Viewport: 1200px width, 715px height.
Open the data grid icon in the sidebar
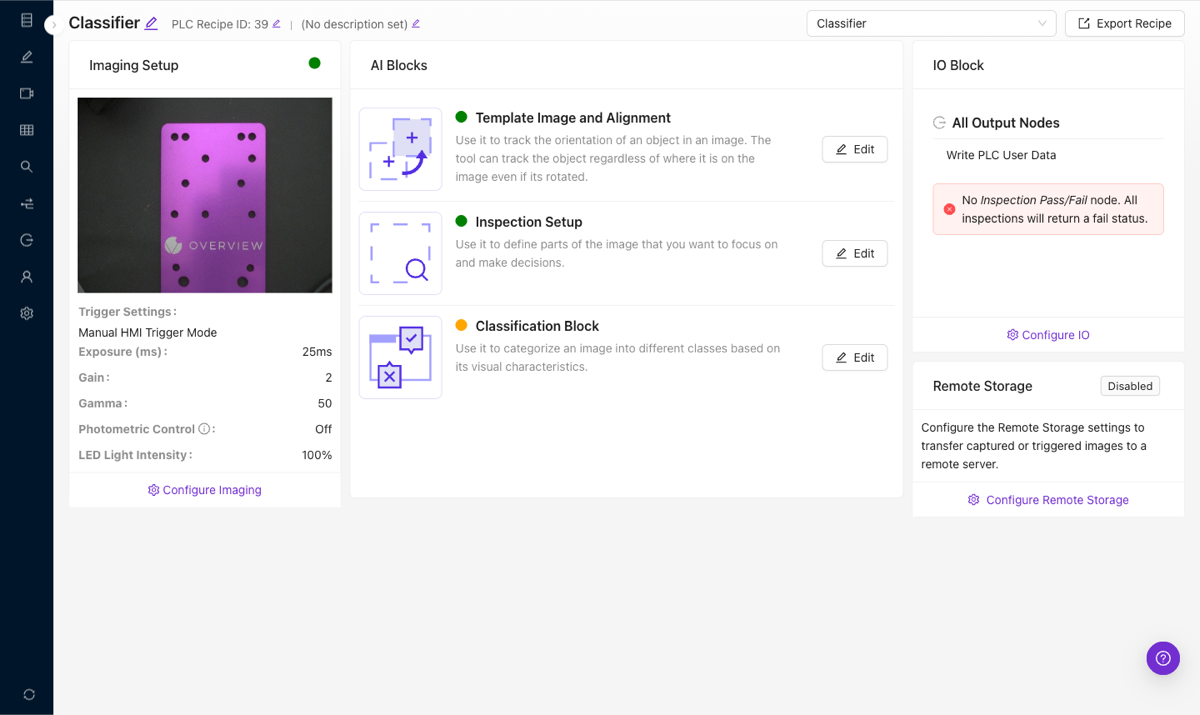pos(25,130)
